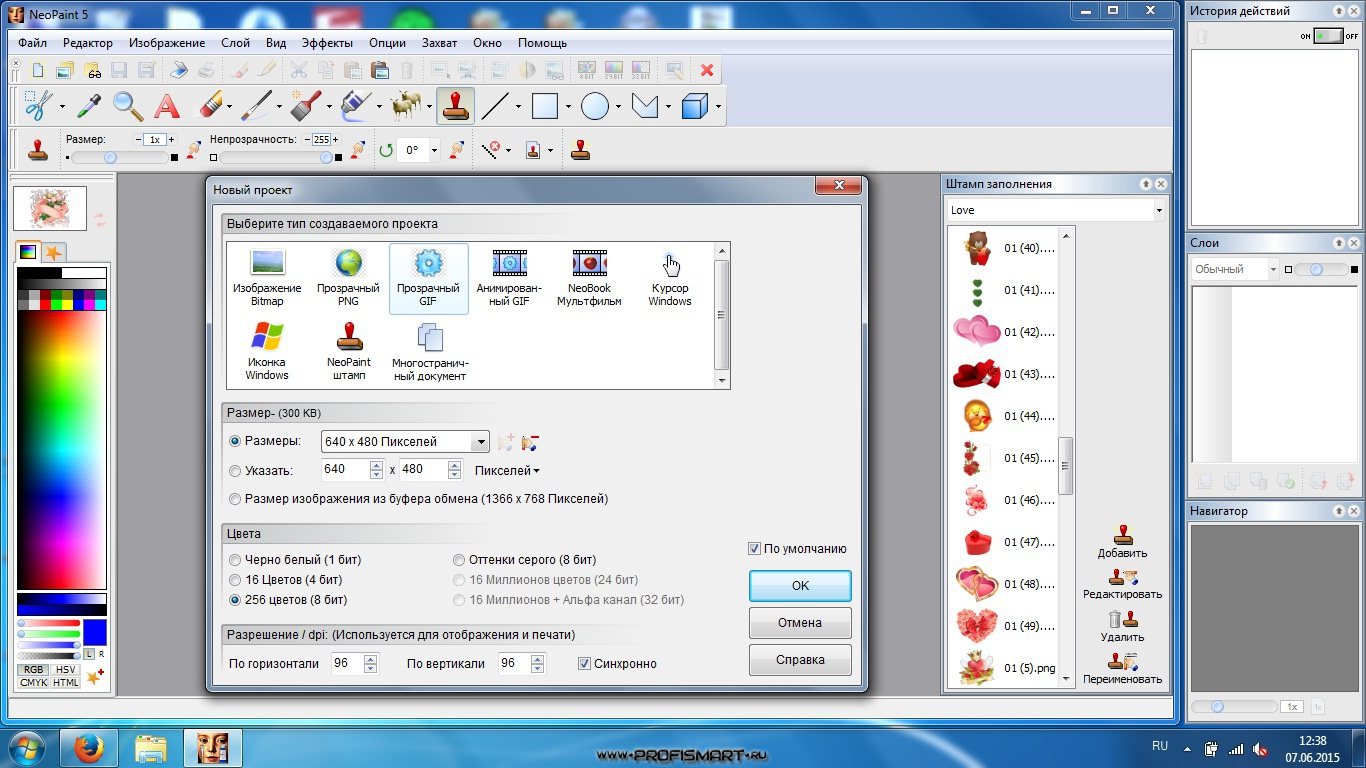1366x768 pixels.
Task: Open the Love stamp category dropdown
Action: point(1159,210)
